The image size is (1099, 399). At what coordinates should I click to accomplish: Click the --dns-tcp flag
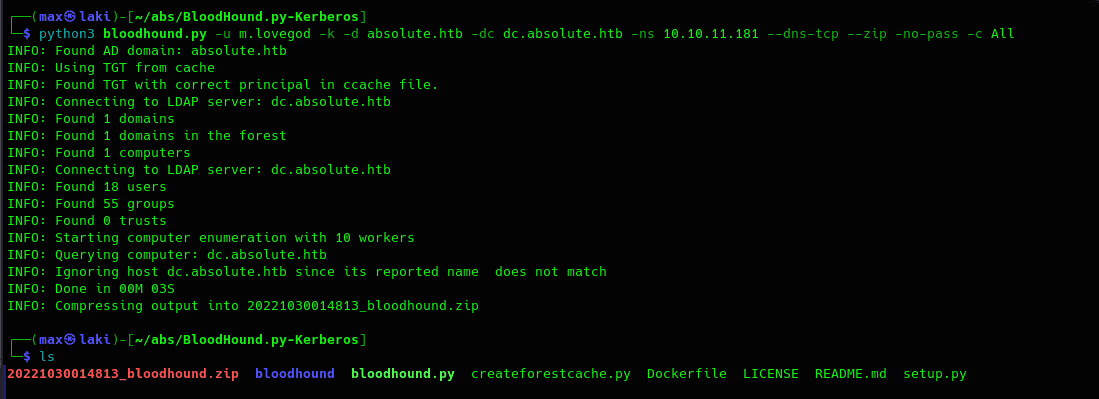[803, 34]
